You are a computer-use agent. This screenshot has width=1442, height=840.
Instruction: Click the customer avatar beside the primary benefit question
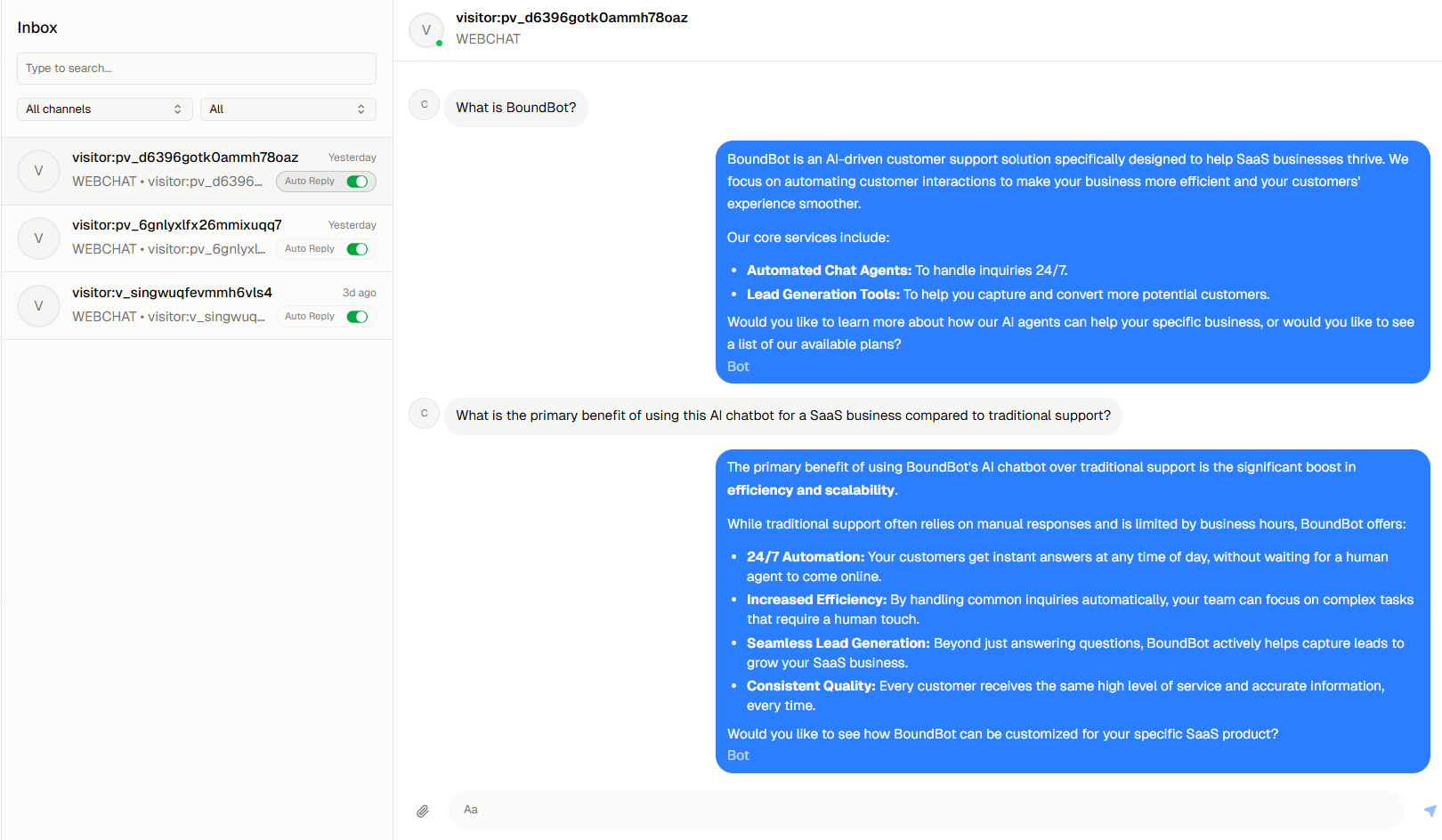click(x=424, y=413)
